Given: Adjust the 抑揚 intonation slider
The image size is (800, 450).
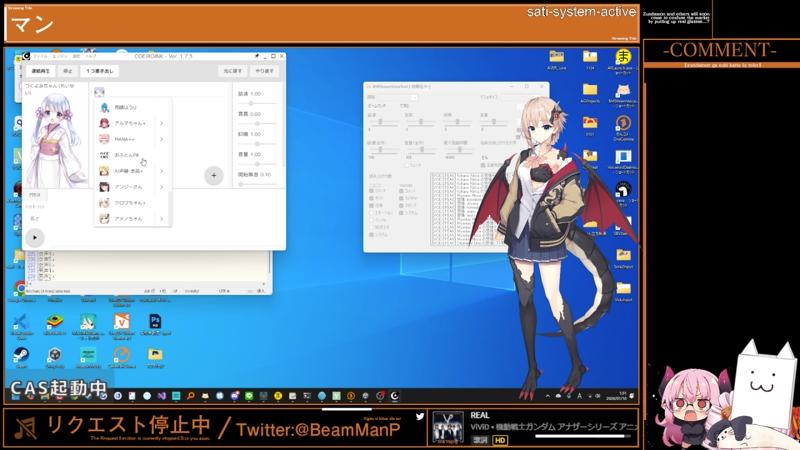Looking at the screenshot, I should (x=257, y=144).
